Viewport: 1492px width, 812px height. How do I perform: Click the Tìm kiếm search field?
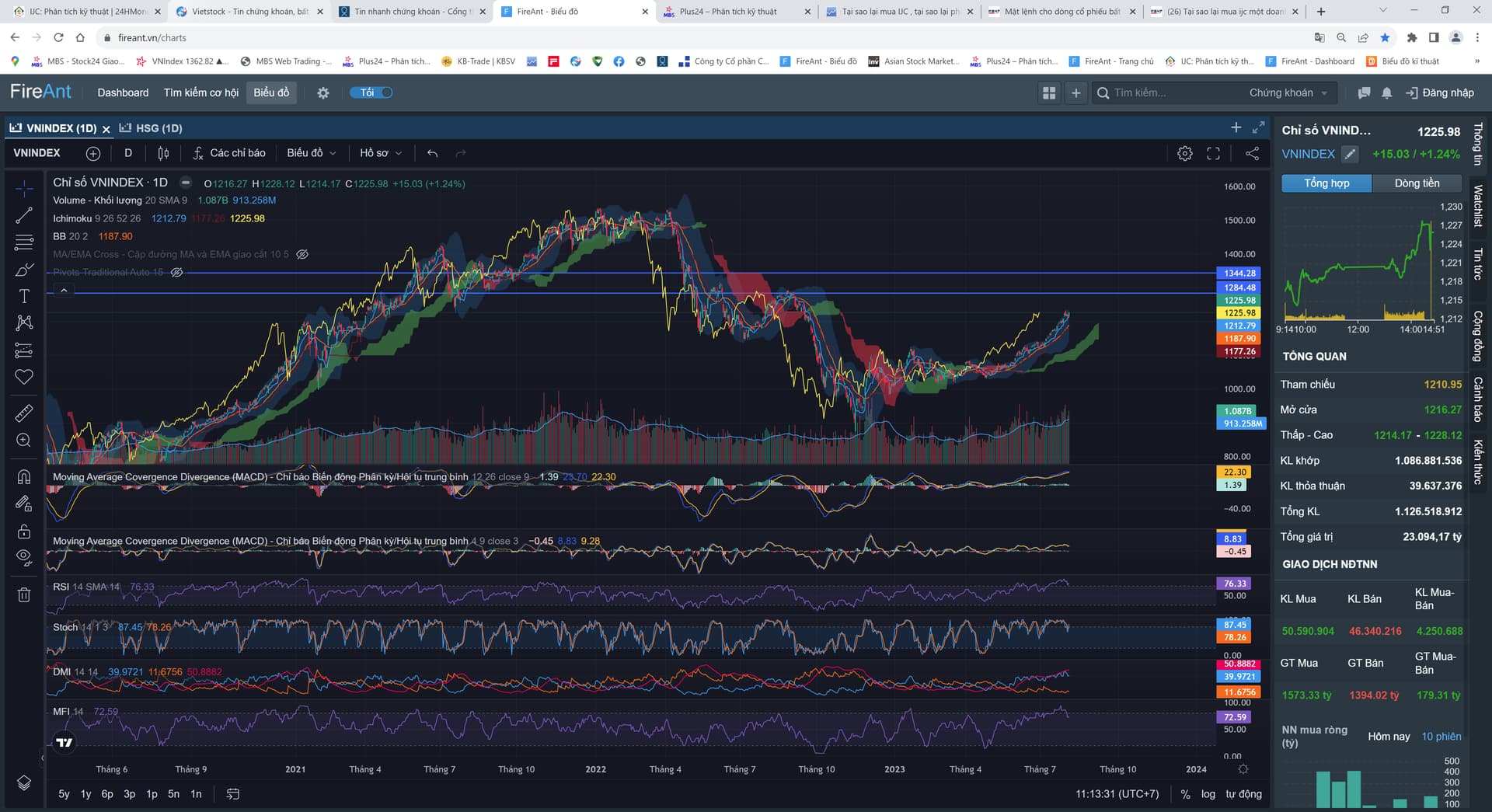pos(1166,92)
